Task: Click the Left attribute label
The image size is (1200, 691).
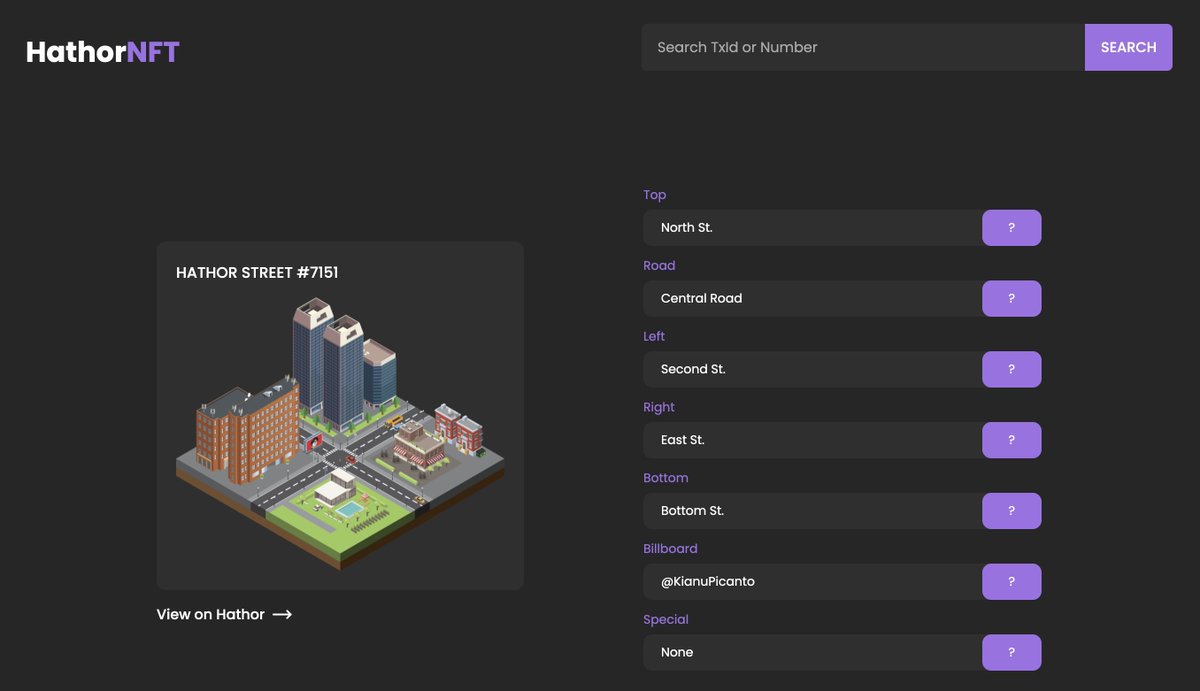Action: tap(654, 336)
